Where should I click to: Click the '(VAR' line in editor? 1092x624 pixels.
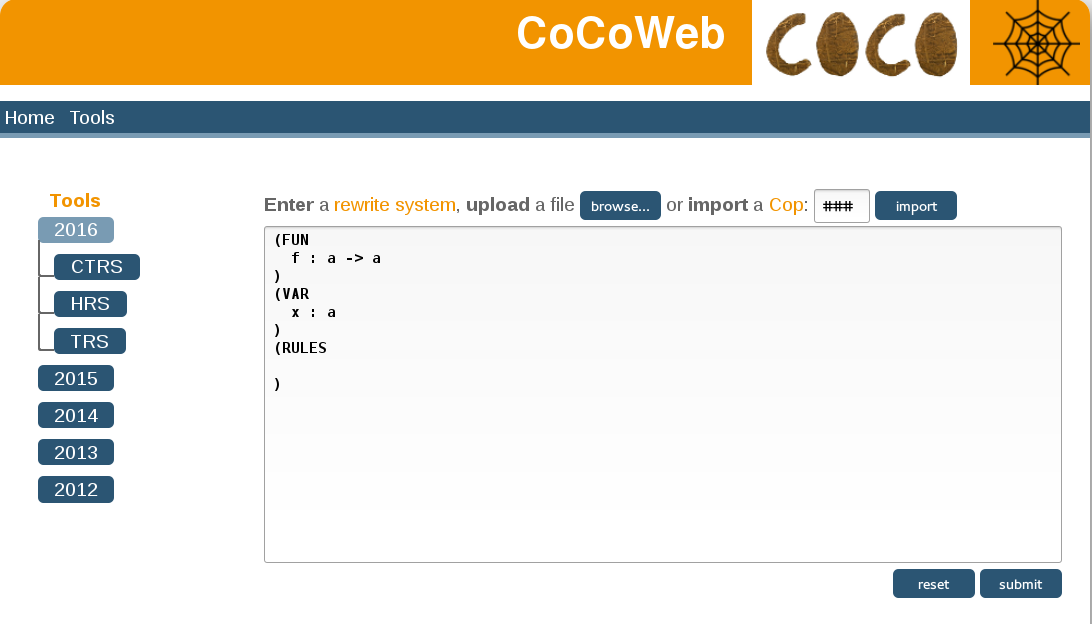coord(292,294)
